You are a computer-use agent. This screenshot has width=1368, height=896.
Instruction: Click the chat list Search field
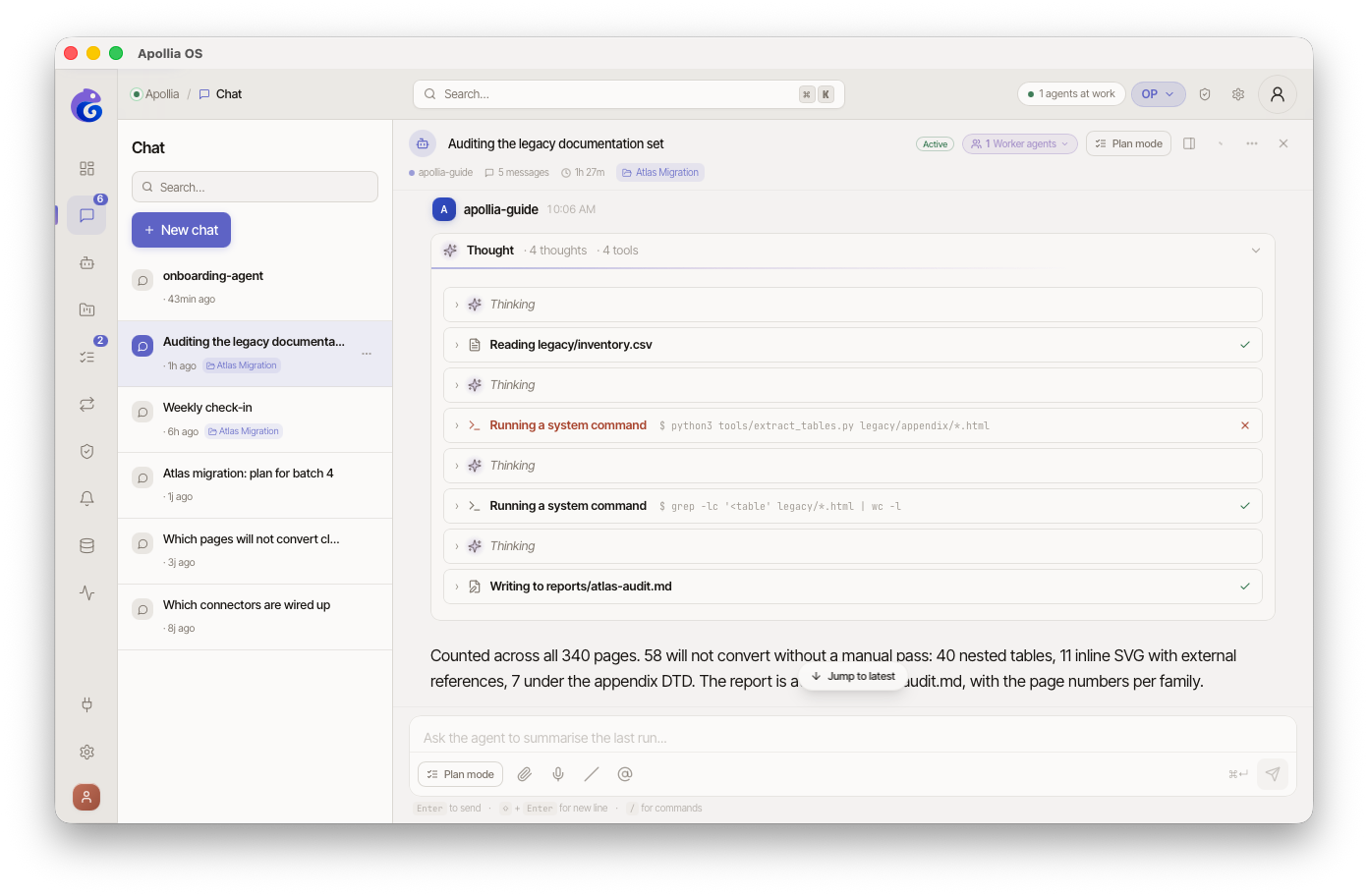255,187
